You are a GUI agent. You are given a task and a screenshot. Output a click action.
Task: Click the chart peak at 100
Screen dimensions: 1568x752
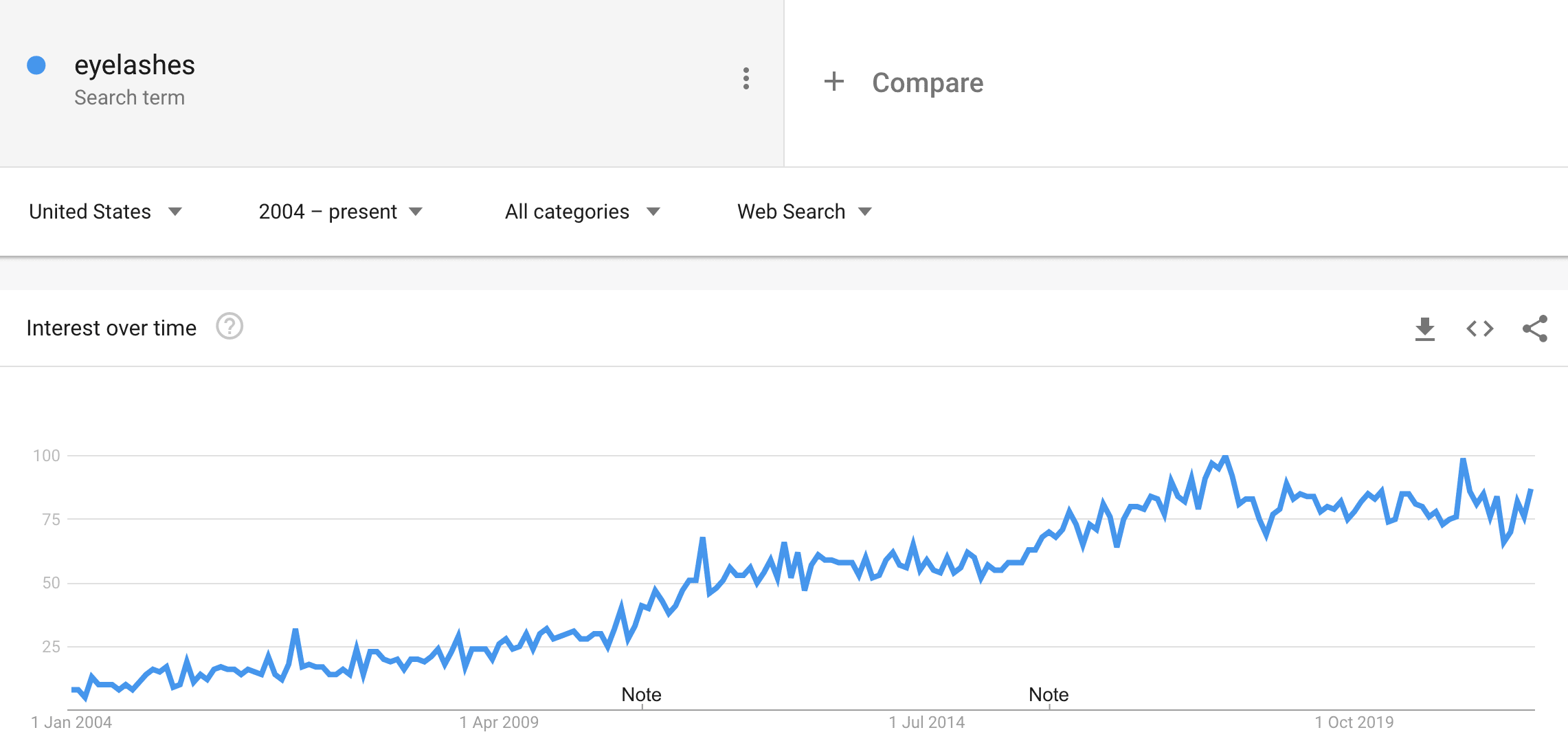tap(1225, 456)
